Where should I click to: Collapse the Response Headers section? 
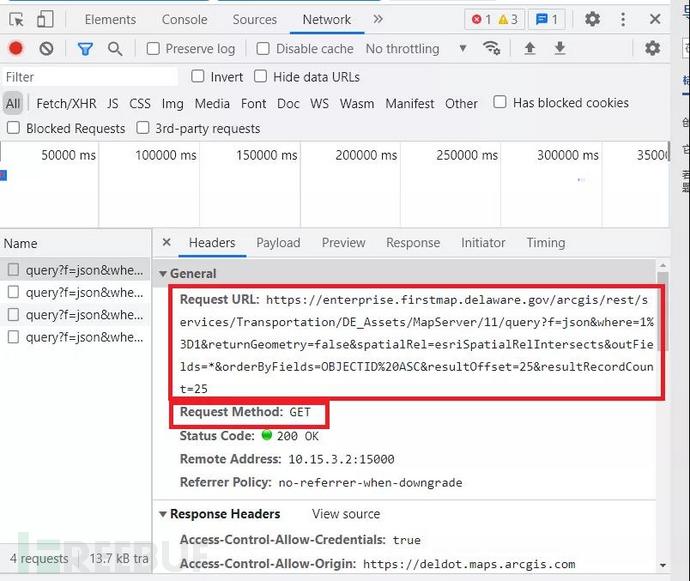162,514
